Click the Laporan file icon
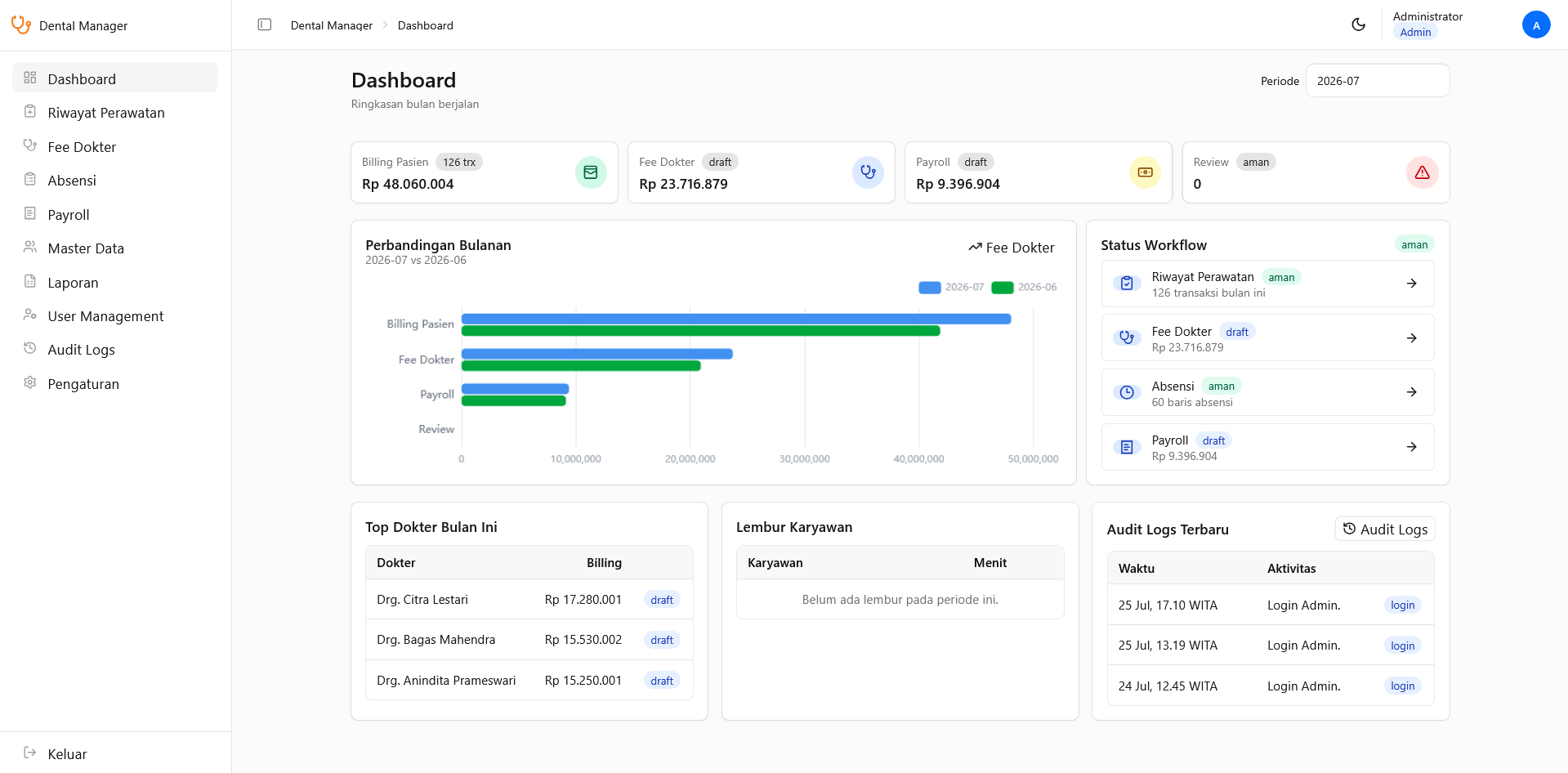 [30, 281]
